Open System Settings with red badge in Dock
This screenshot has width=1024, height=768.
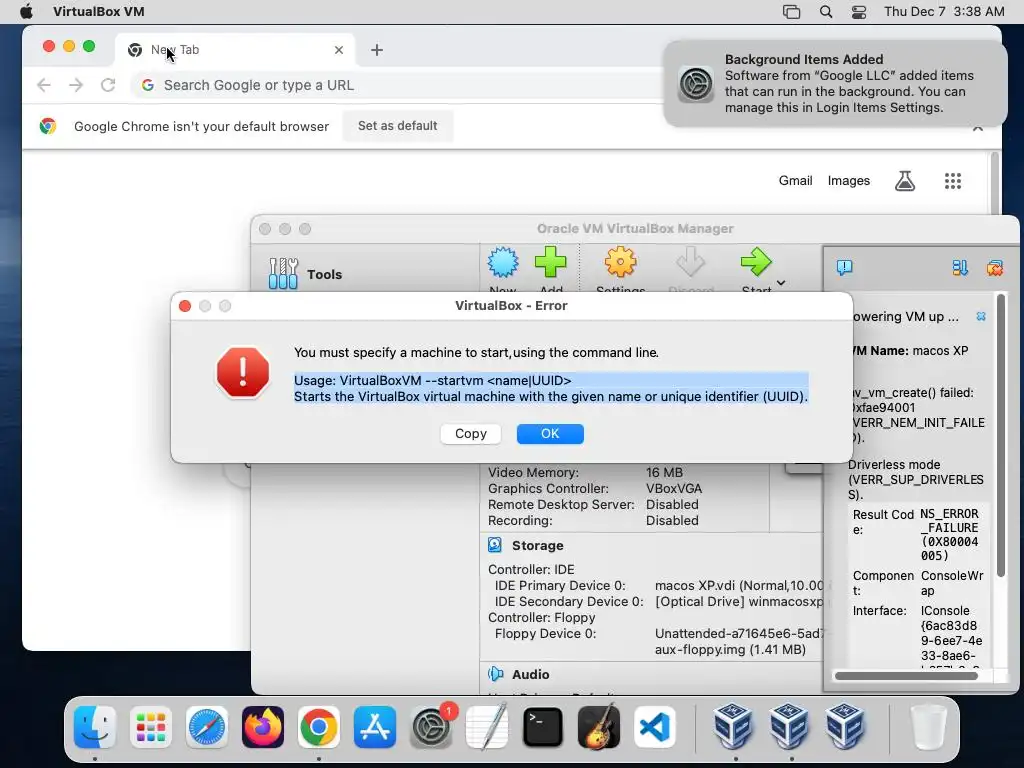431,727
